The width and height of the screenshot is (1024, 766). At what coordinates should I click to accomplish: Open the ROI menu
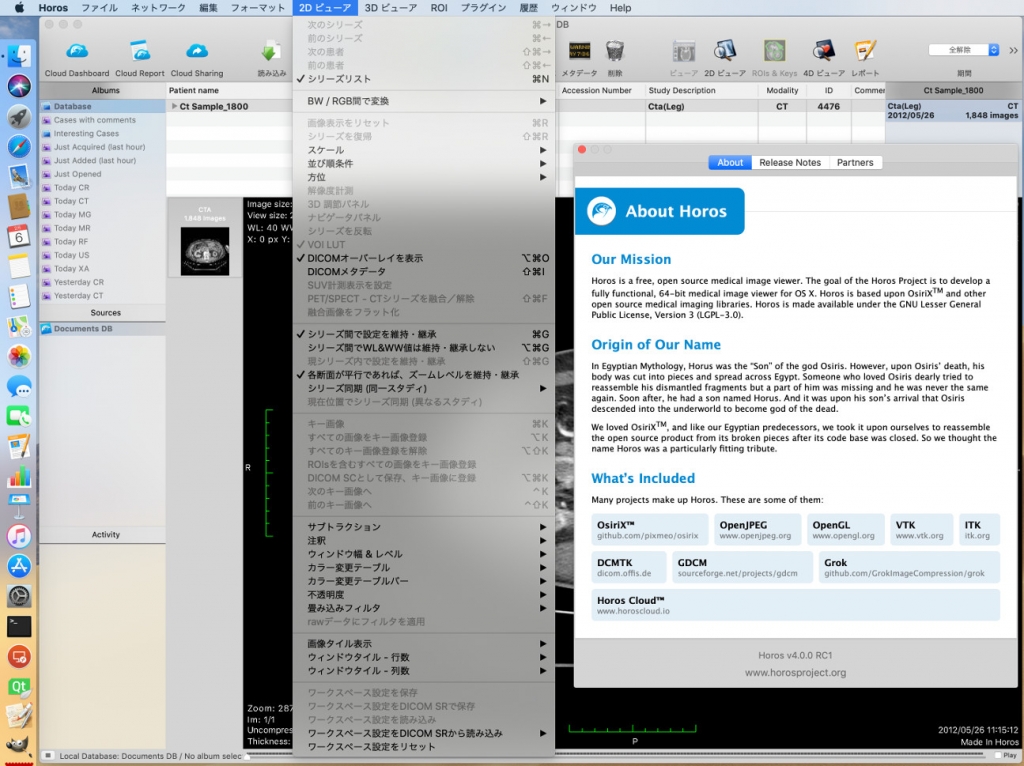[439, 8]
